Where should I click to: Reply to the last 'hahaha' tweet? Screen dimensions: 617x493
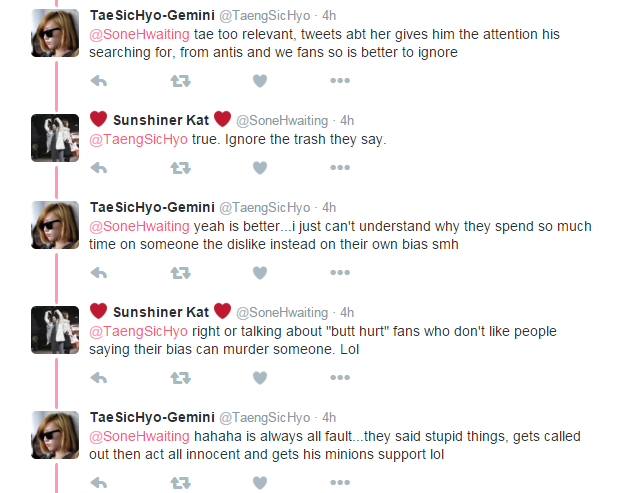[x=99, y=483]
